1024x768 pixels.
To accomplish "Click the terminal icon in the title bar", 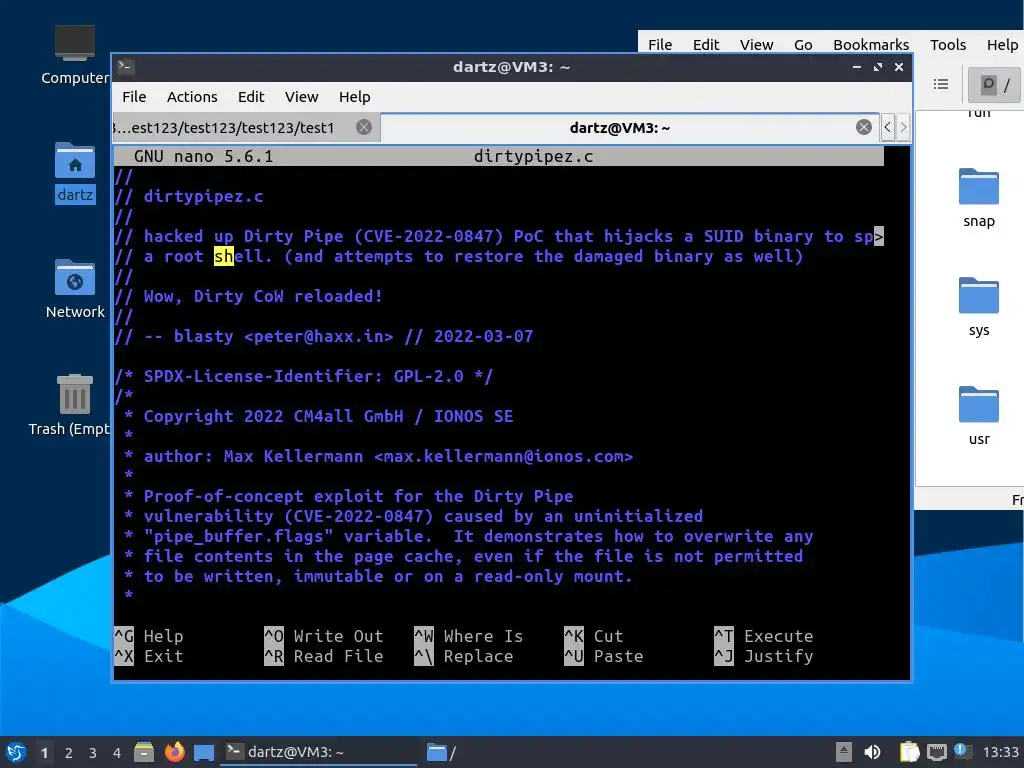I will (126, 66).
